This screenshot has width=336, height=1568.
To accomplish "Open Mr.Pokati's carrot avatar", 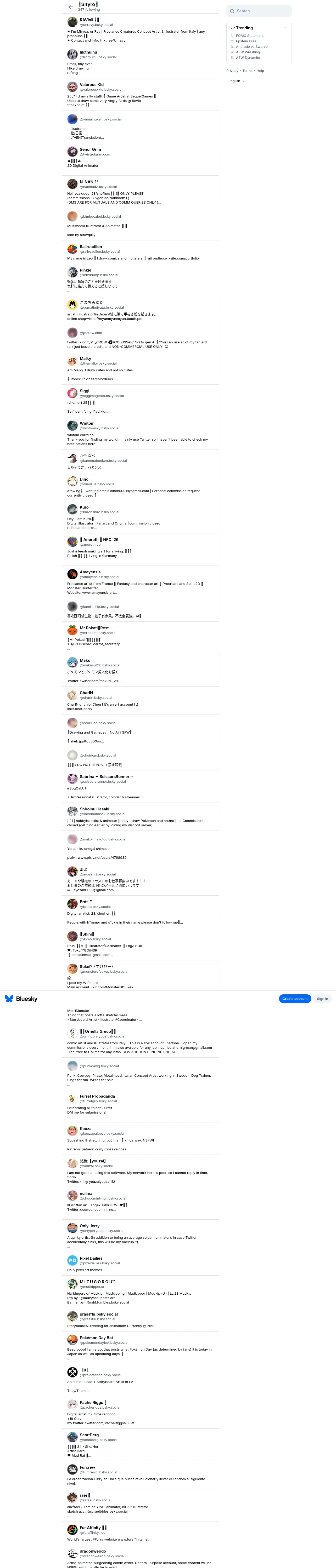I will (72, 630).
